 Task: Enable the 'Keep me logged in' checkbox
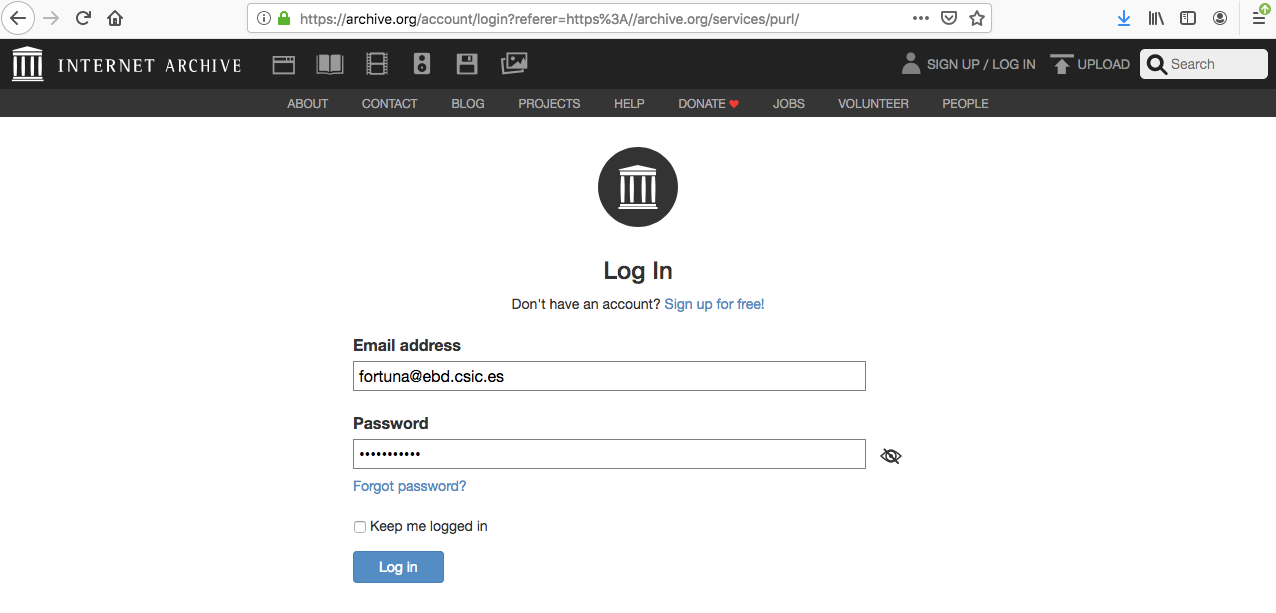tap(360, 527)
